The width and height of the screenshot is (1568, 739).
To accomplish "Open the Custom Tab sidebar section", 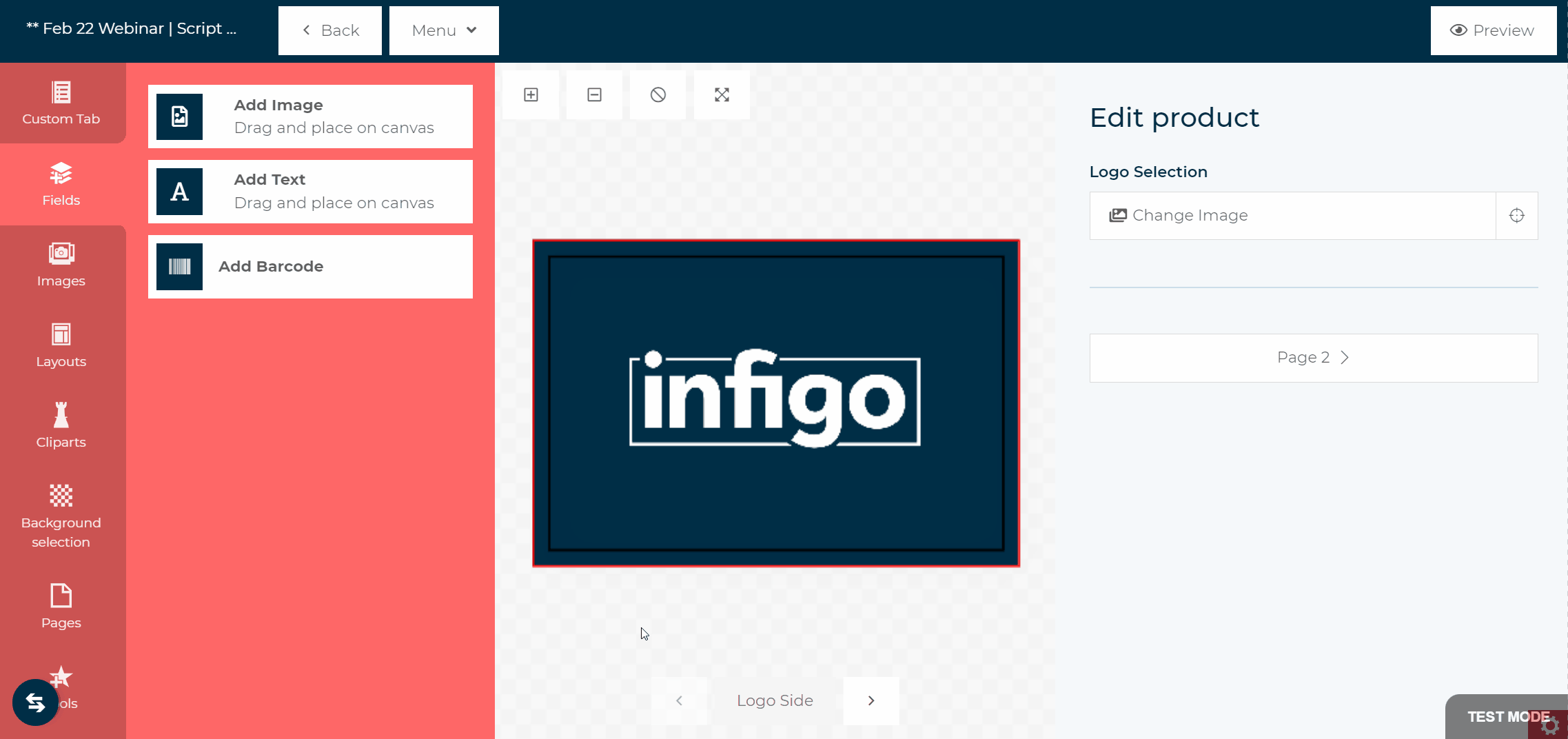I will [x=61, y=103].
